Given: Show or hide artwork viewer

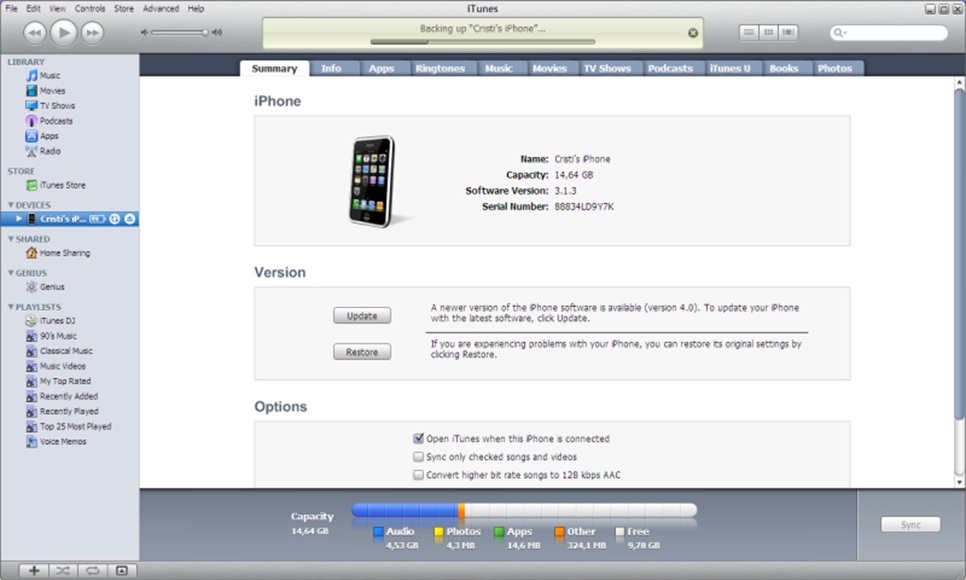Looking at the screenshot, I should (122, 571).
